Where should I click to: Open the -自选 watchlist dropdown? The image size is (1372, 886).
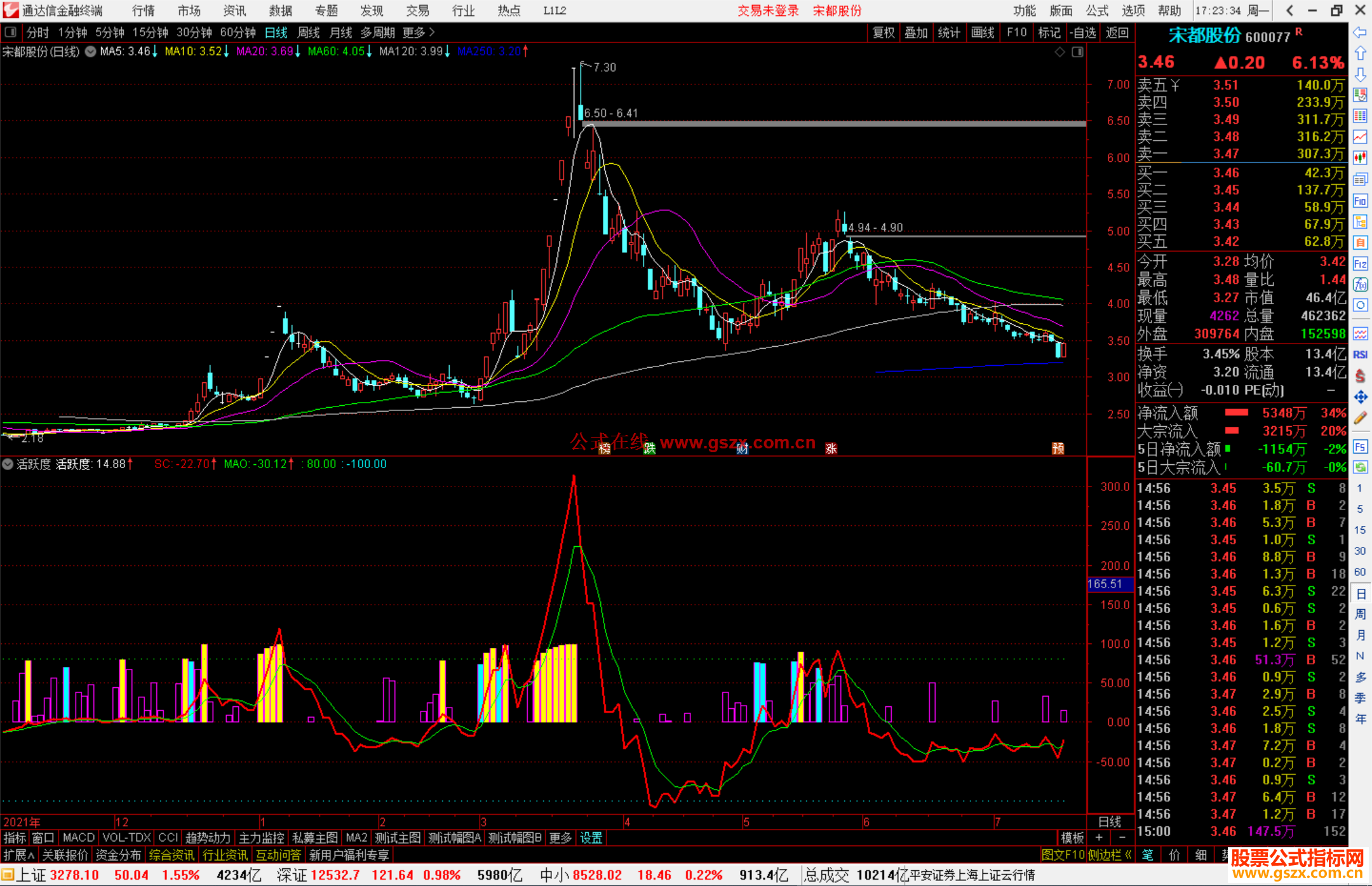point(1083,32)
